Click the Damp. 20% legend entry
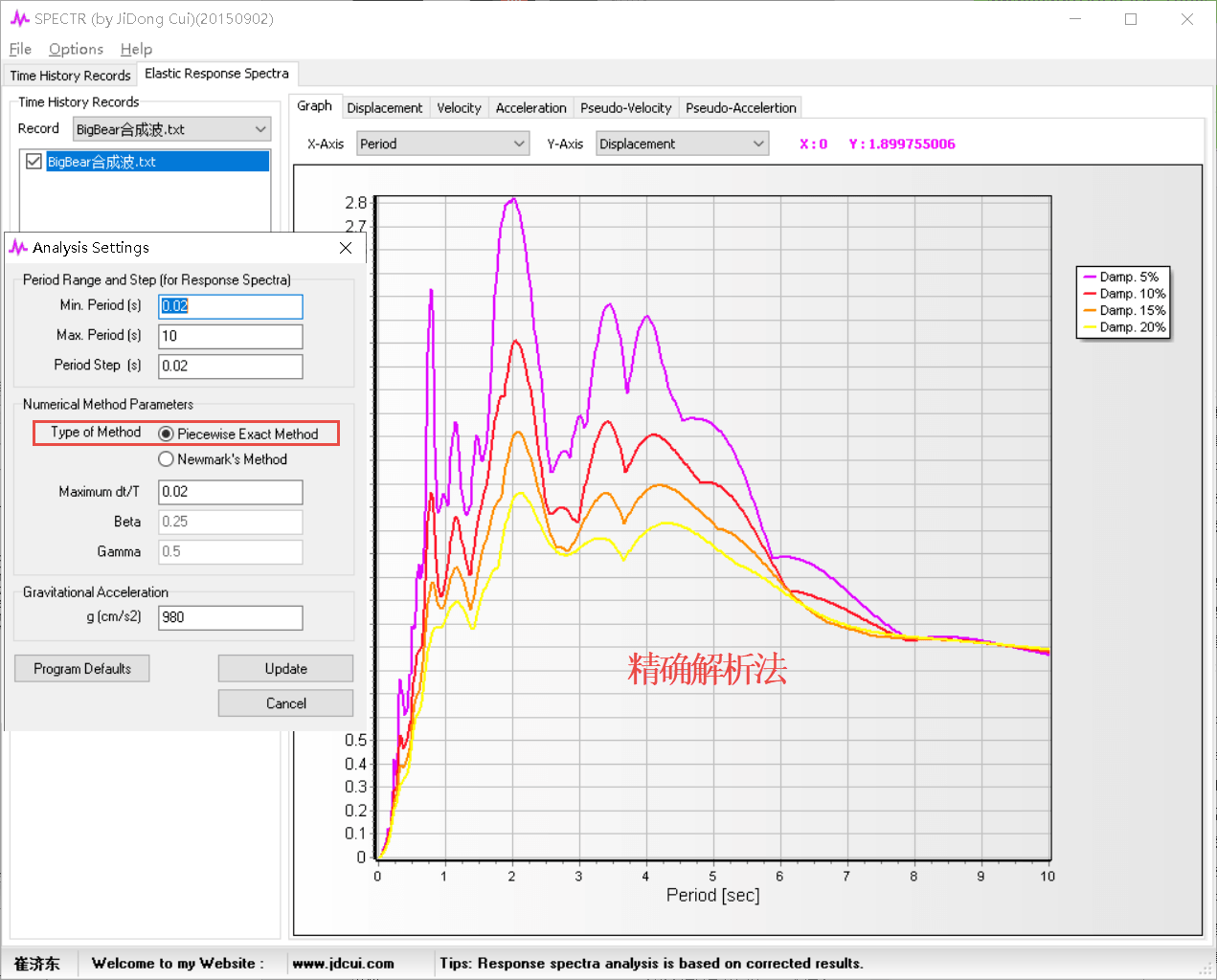This screenshot has width=1217, height=980. point(1125,327)
